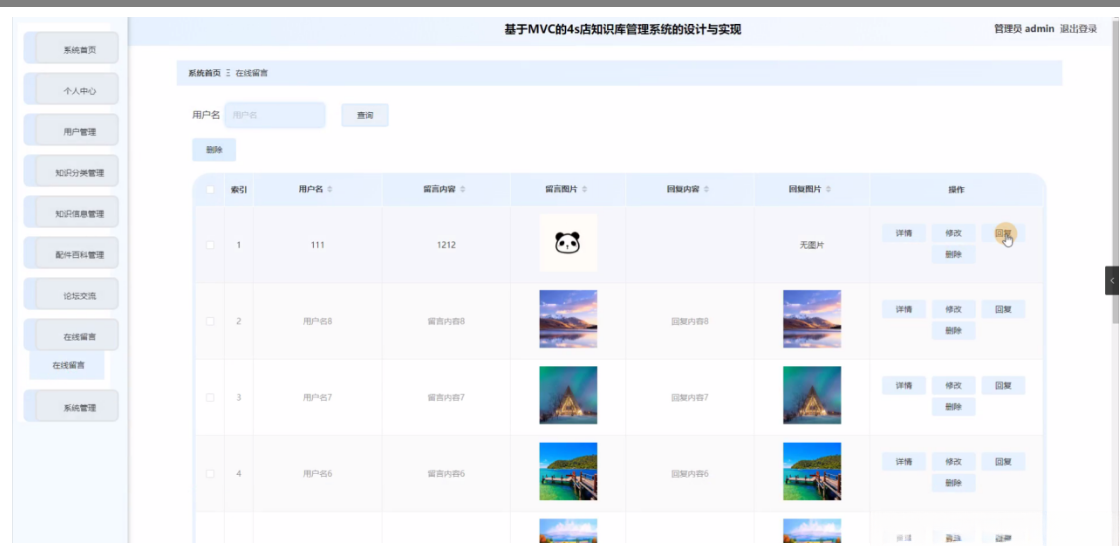The width and height of the screenshot is (1120, 546).
Task: Click the 留言内容8 cell
Action: (x=446, y=321)
